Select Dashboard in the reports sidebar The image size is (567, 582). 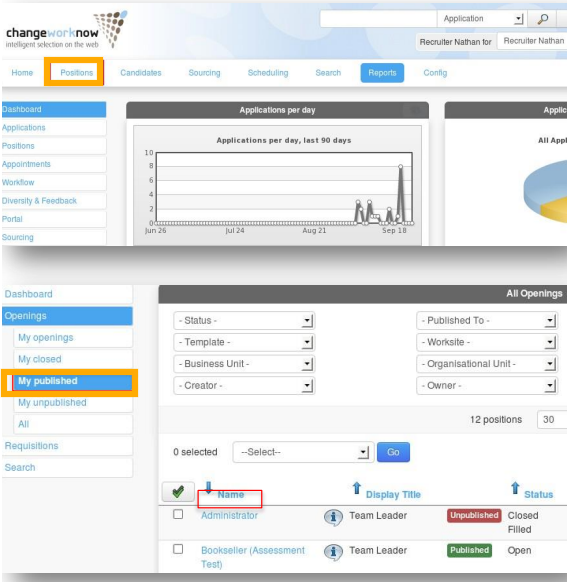click(x=54, y=109)
